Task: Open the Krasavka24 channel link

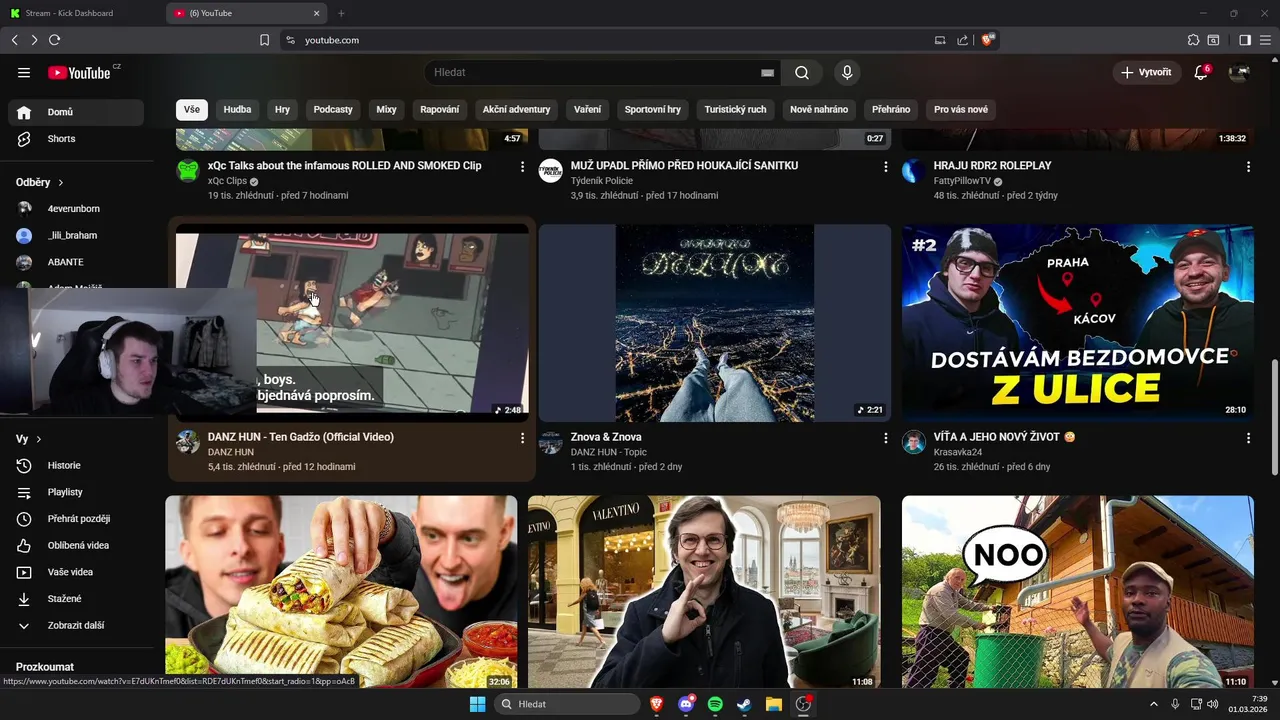Action: tap(958, 452)
